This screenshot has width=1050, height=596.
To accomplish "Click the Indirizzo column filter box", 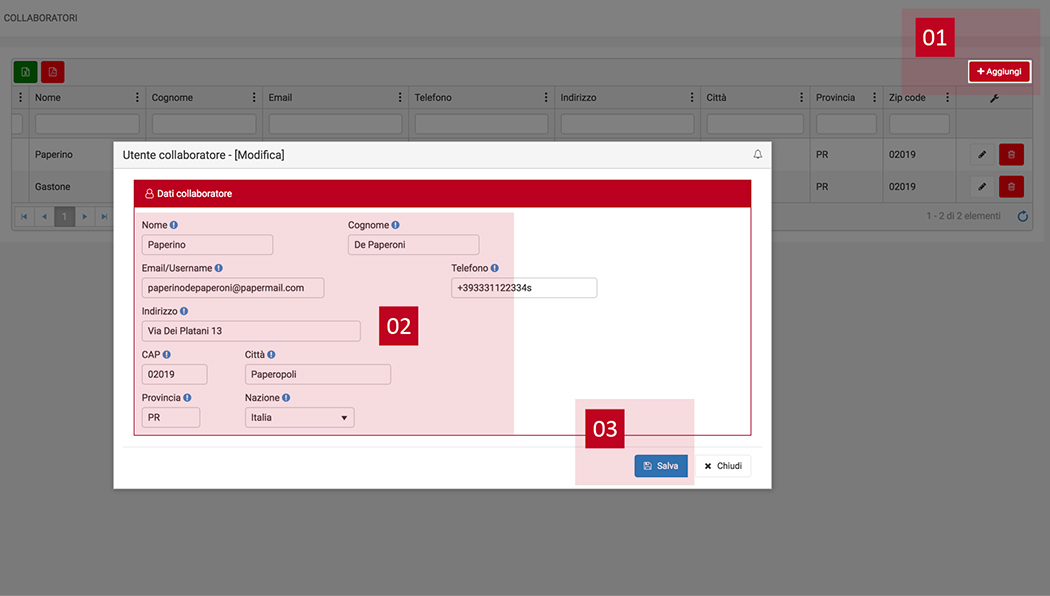I will pyautogui.click(x=627, y=124).
